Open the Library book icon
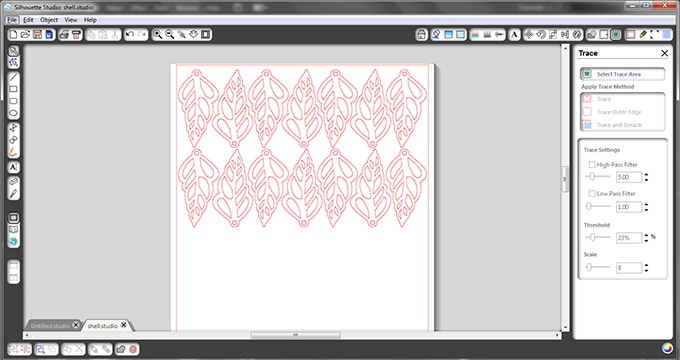The height and width of the screenshot is (360, 680). coord(13,229)
